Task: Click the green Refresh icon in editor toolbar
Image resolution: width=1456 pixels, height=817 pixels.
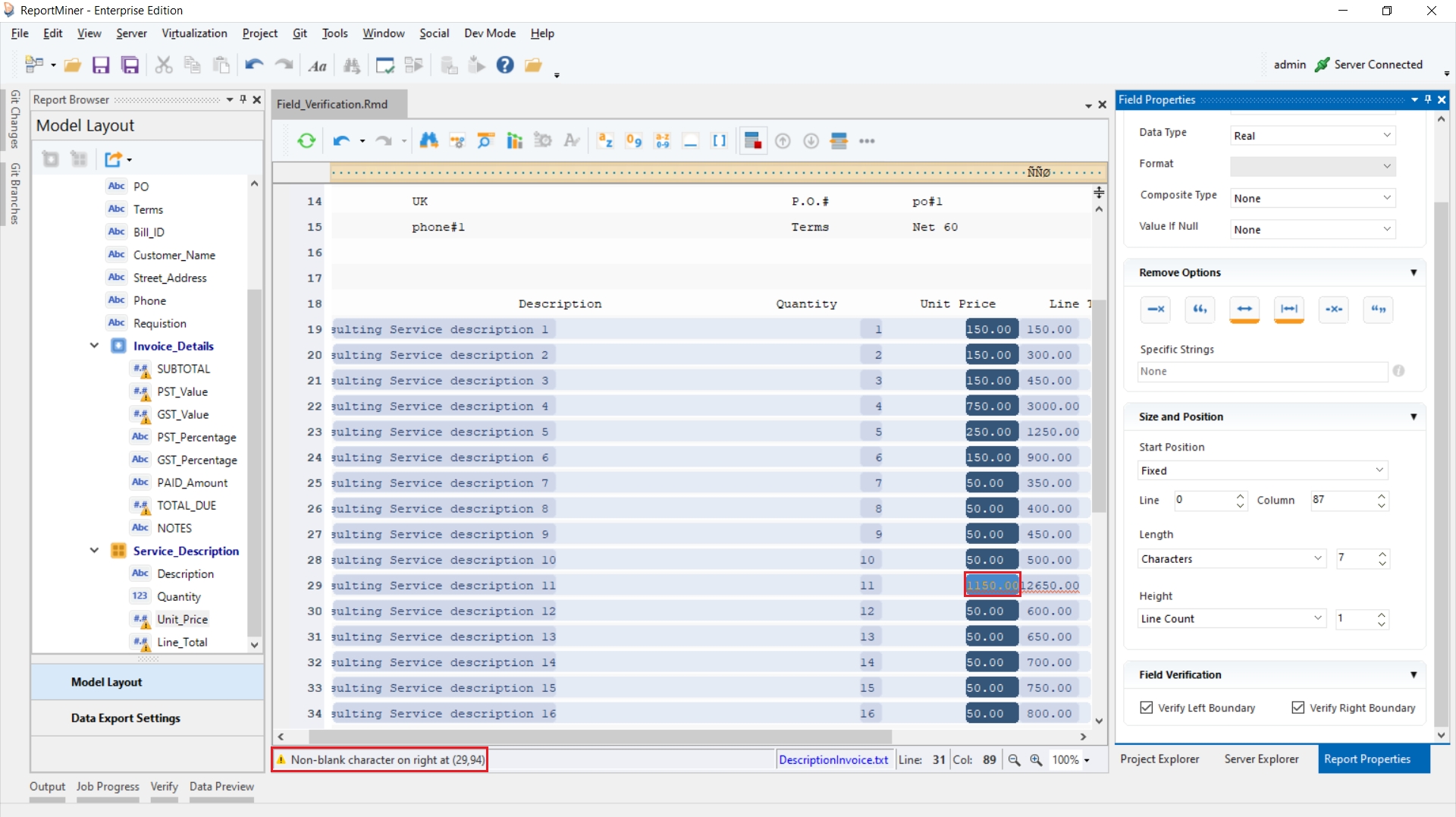Action: (x=306, y=141)
